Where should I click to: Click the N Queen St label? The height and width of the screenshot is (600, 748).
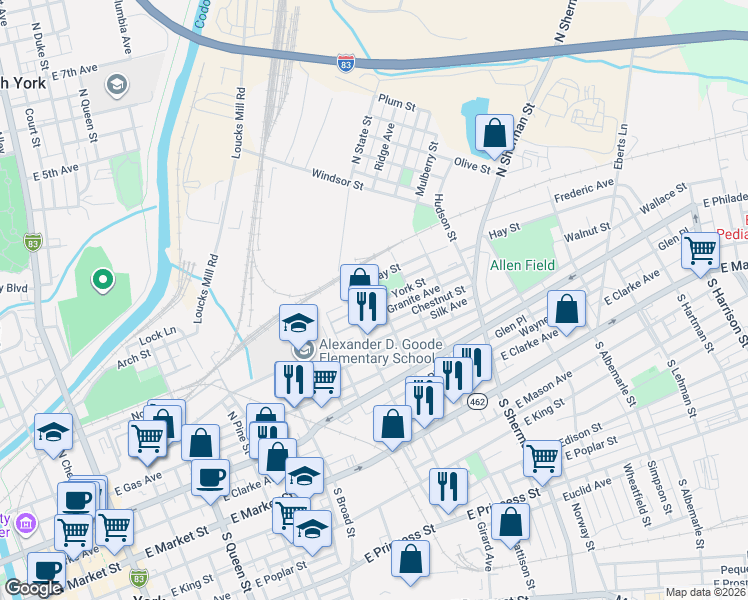87,115
